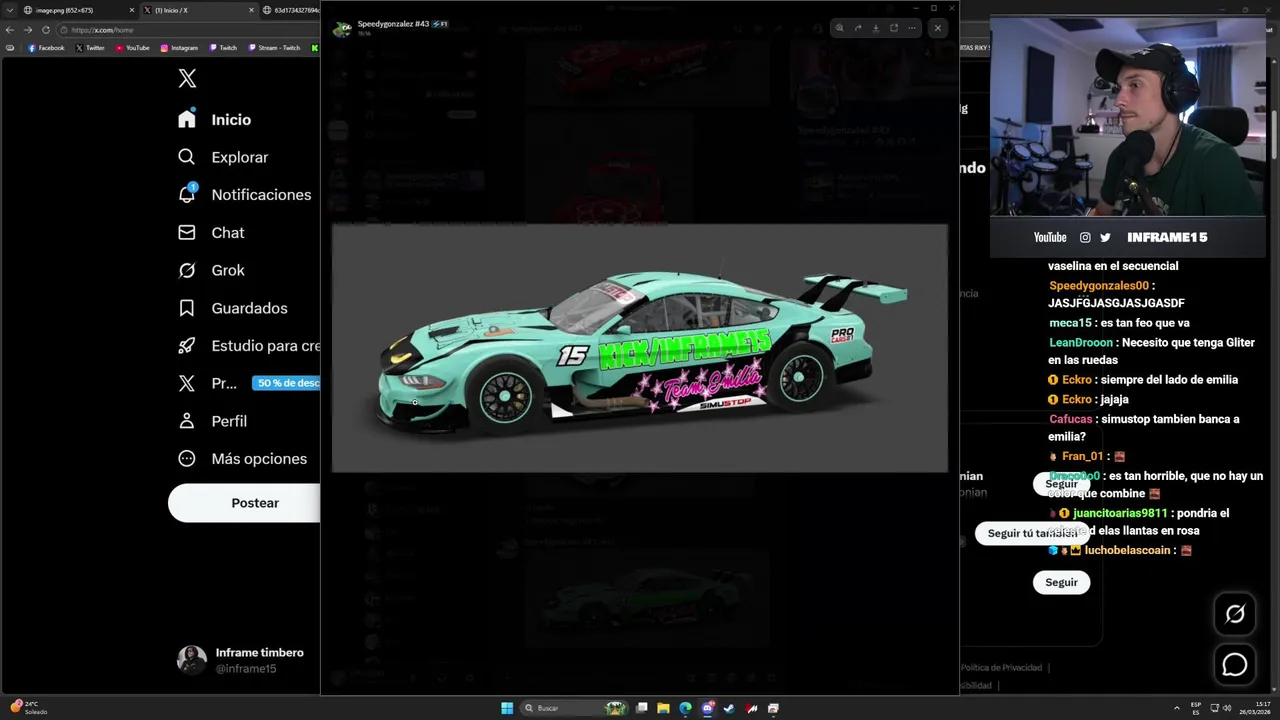Open the Windows Start menu

pos(507,708)
